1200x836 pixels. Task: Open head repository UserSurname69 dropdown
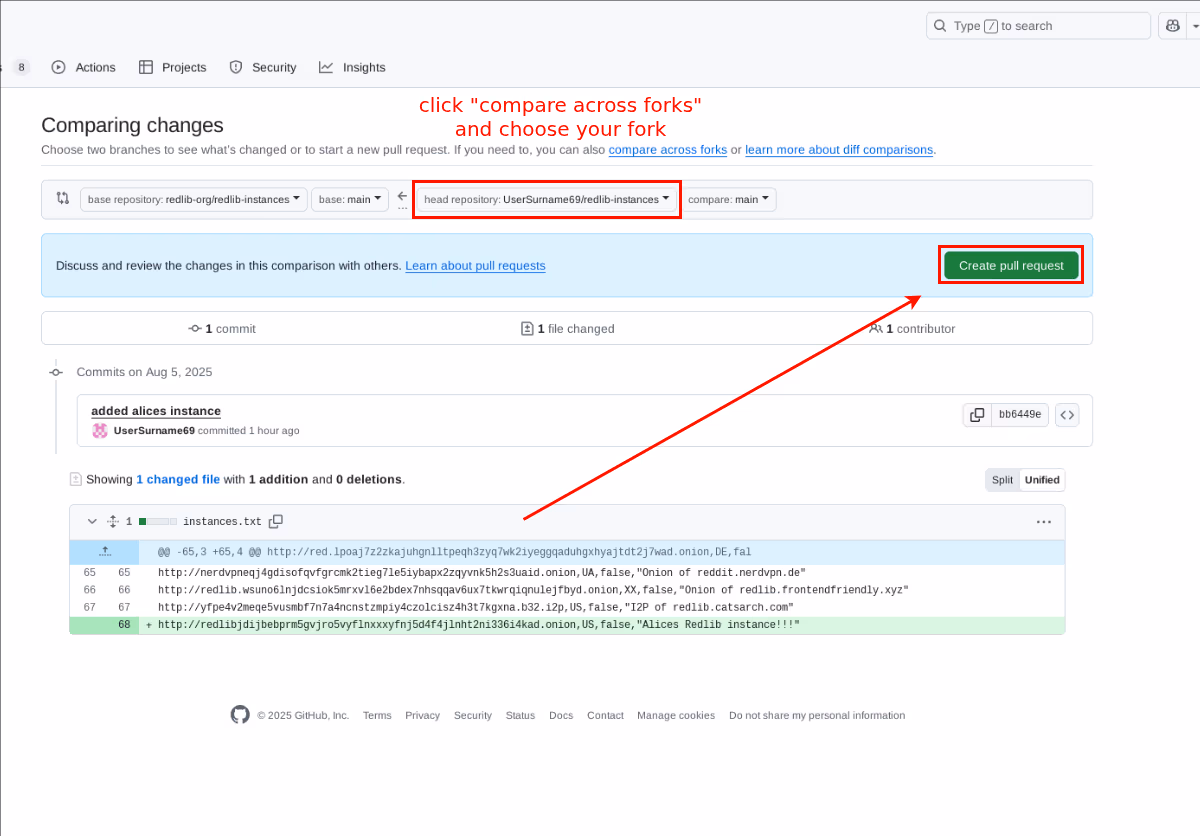click(x=546, y=200)
